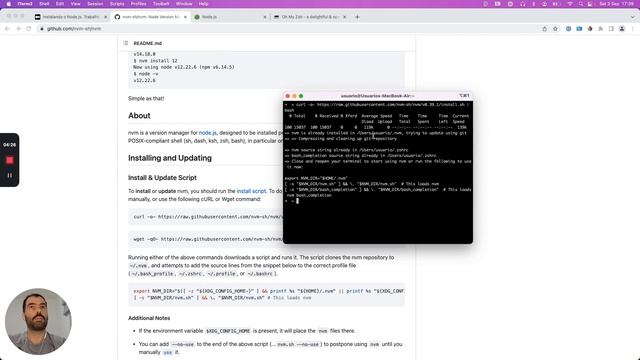The image size is (640, 360).
Task: Open a new browser tab
Action: click(x=357, y=17)
